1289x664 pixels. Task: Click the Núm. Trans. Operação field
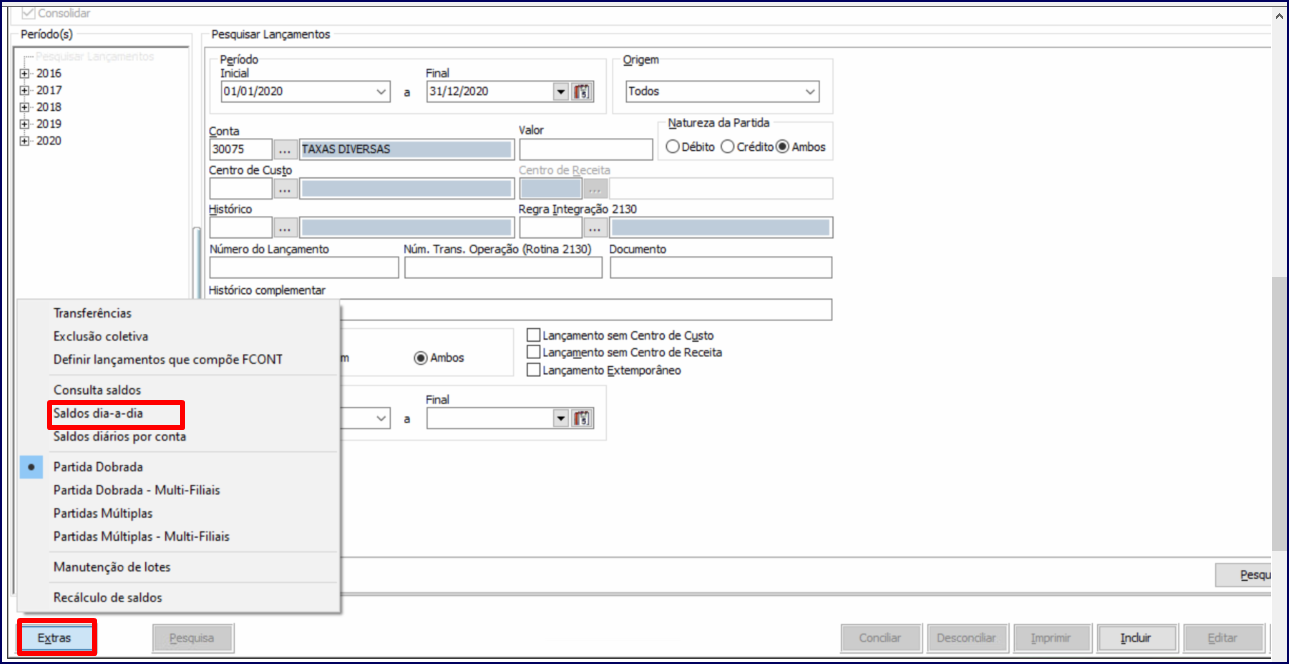click(x=504, y=267)
